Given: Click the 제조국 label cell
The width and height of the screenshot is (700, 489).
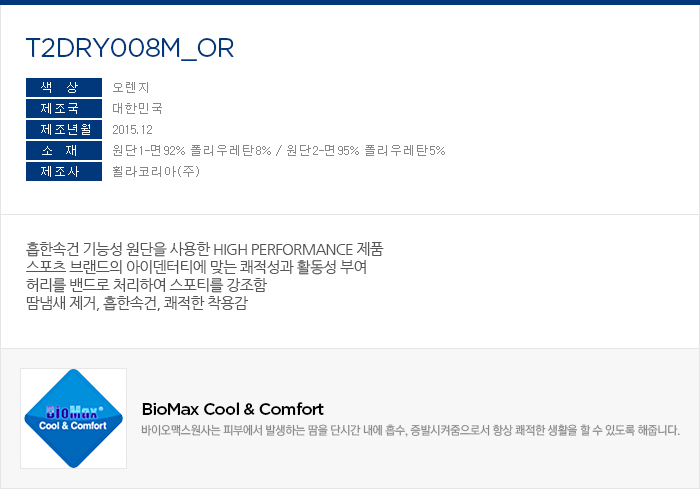Looking at the screenshot, I should coord(65,108).
